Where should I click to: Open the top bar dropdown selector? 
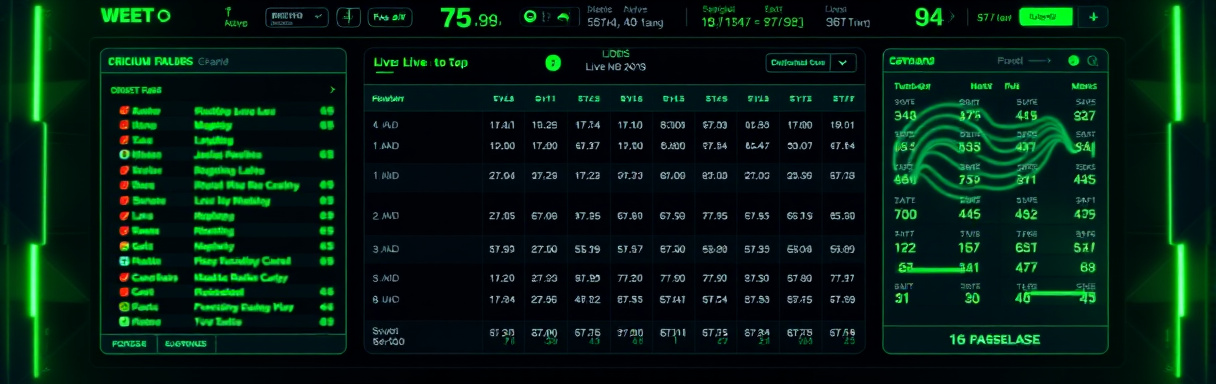click(x=297, y=17)
